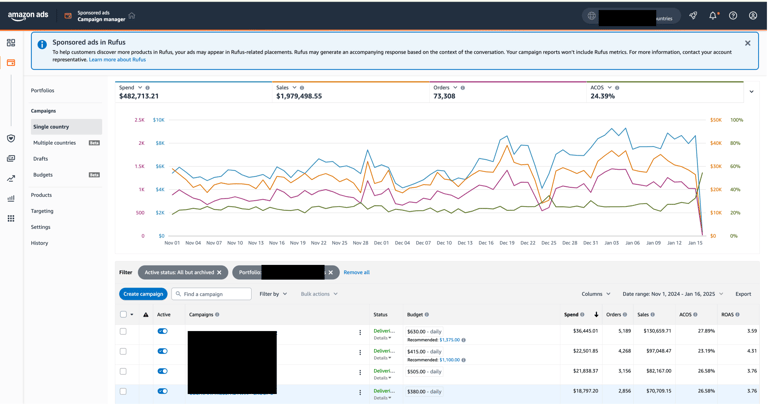Tick the select-all campaigns checkbox
Viewport: 768px width, 404px height.
123,314
